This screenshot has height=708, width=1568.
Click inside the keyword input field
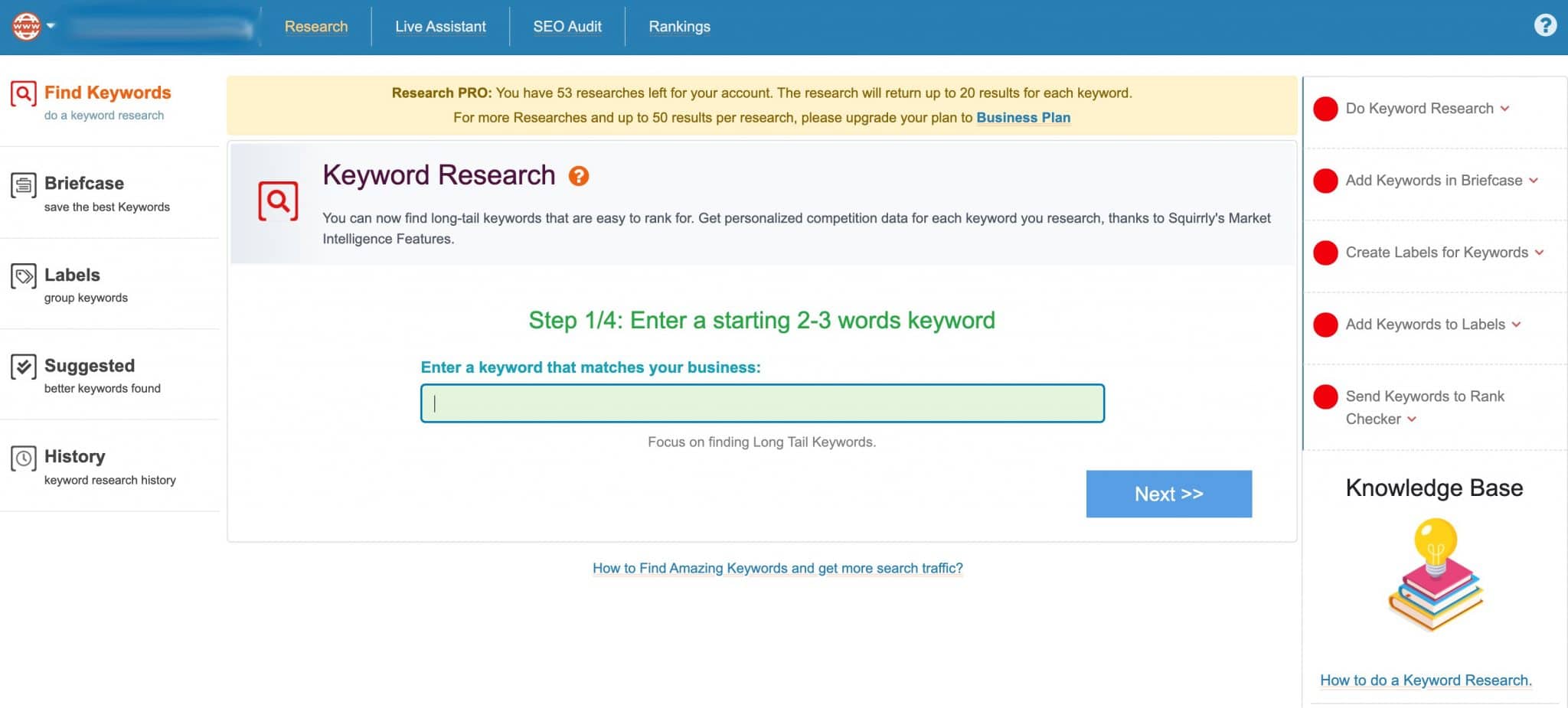click(x=761, y=403)
